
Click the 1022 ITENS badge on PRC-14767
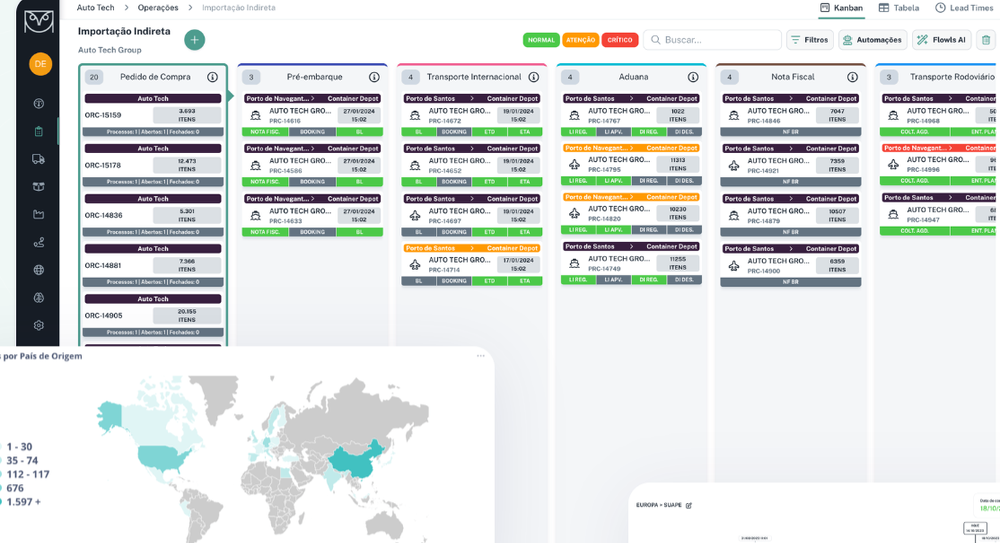(678, 115)
